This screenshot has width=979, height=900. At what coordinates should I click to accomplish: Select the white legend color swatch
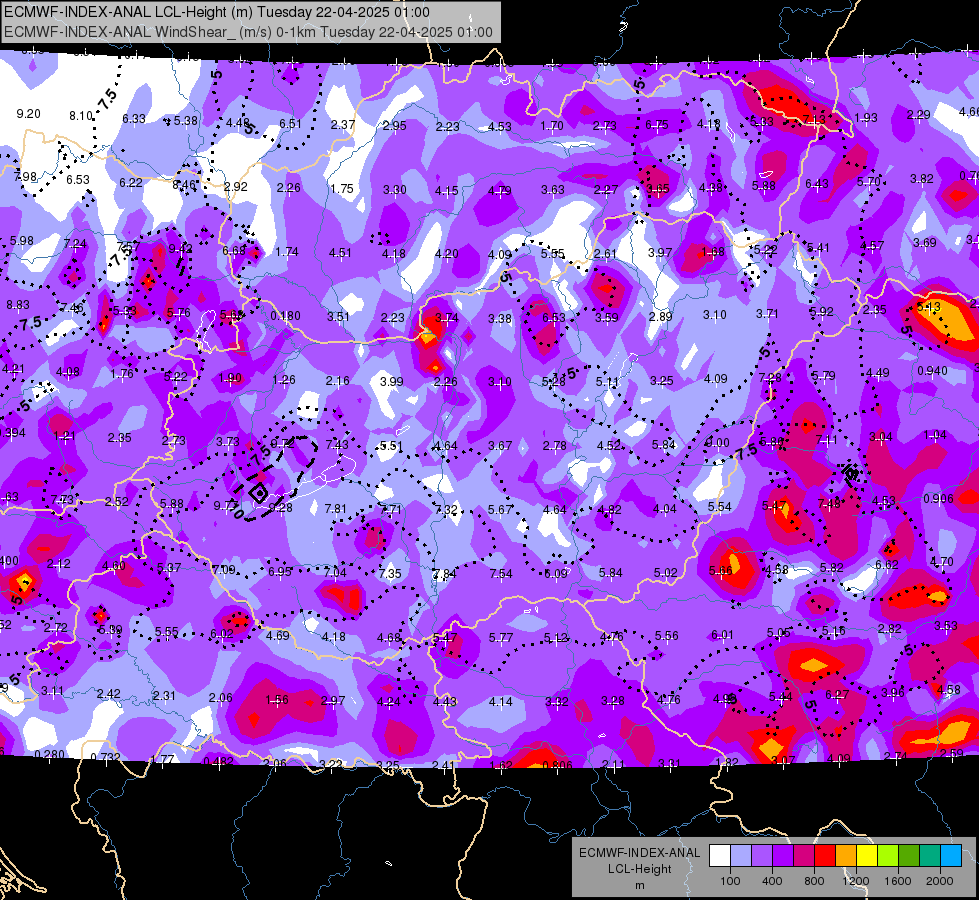(x=720, y=856)
